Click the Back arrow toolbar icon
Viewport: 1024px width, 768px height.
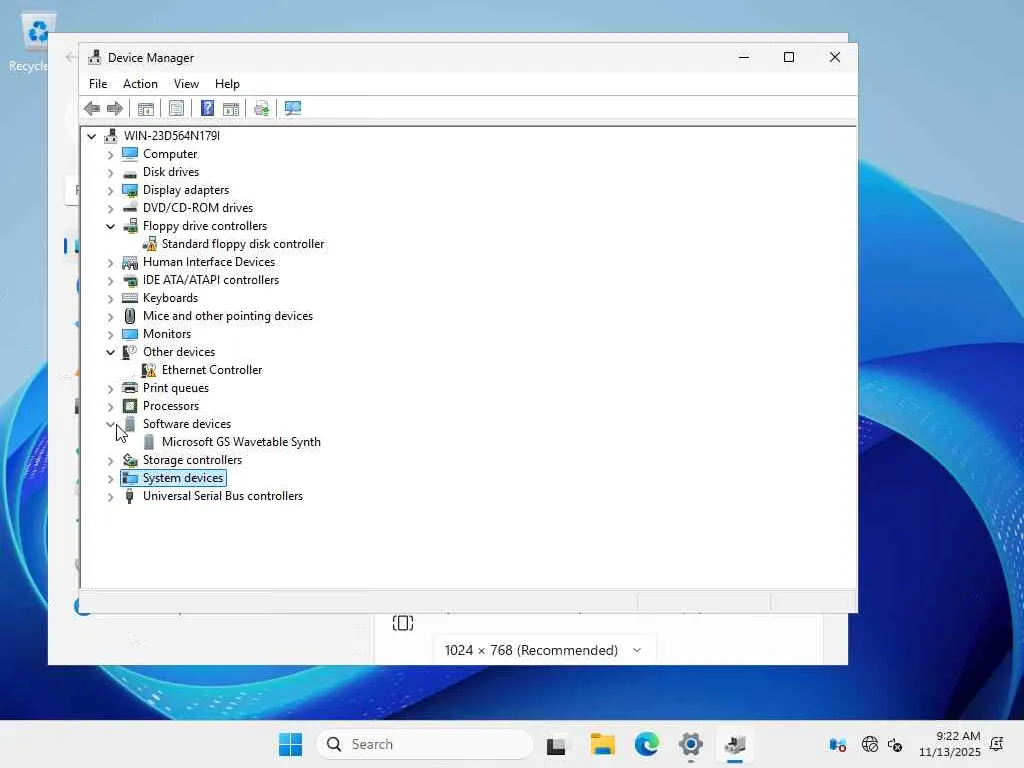92,108
